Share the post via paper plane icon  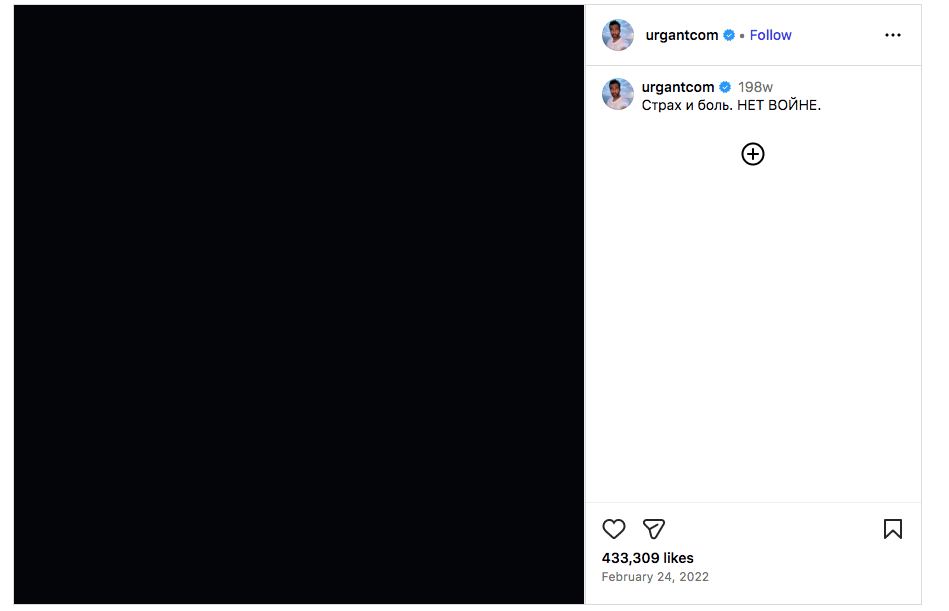point(654,529)
